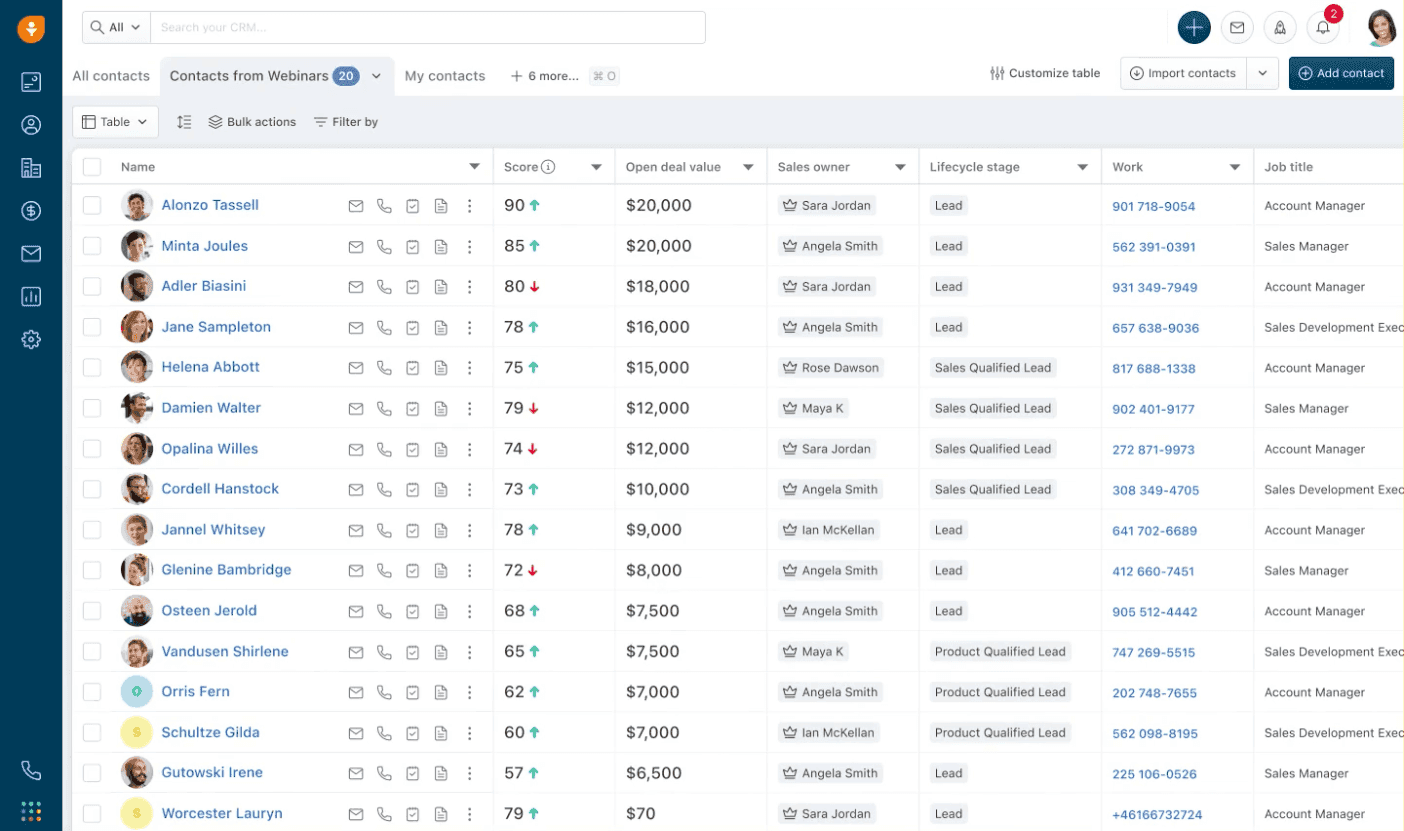The width and height of the screenshot is (1404, 831).
Task: Click Customize table button
Action: [x=1045, y=73]
